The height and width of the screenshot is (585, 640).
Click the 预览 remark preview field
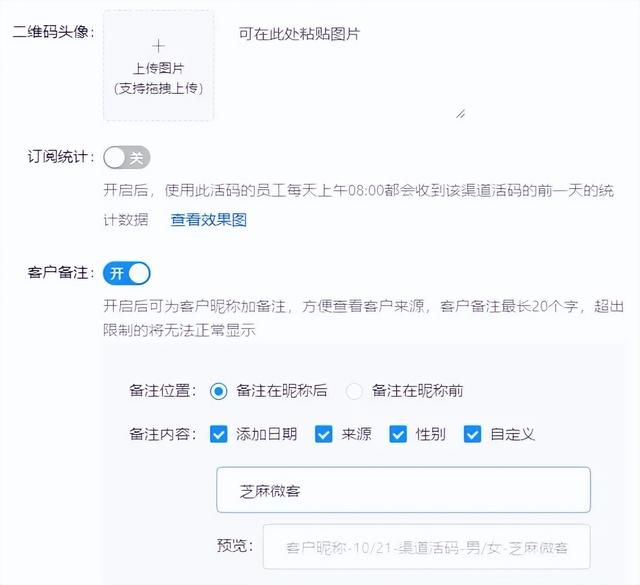pos(426,547)
